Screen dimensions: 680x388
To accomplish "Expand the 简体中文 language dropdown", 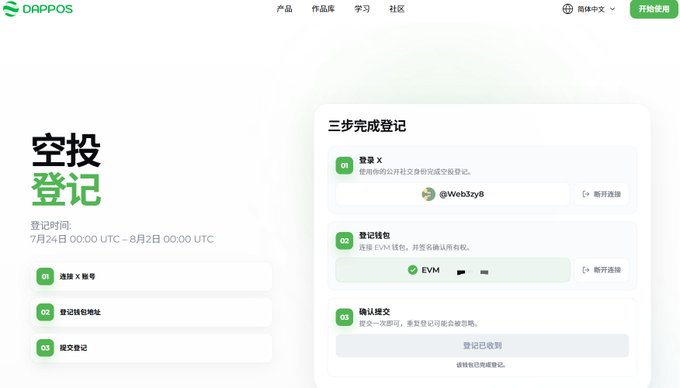I will click(x=596, y=9).
